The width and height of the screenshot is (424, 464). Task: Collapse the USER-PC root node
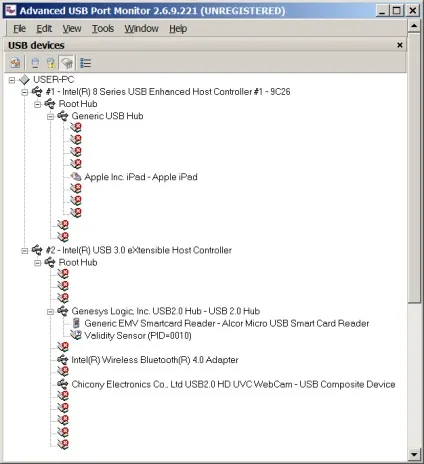coord(12,80)
